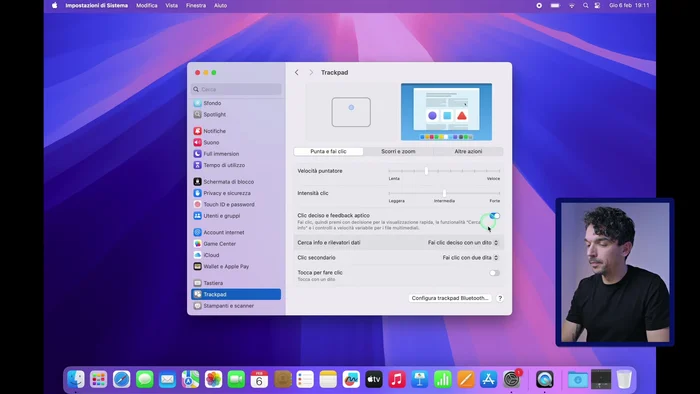The image size is (700, 394).
Task: Open QuickTime Player in the Dock
Action: coord(545,379)
